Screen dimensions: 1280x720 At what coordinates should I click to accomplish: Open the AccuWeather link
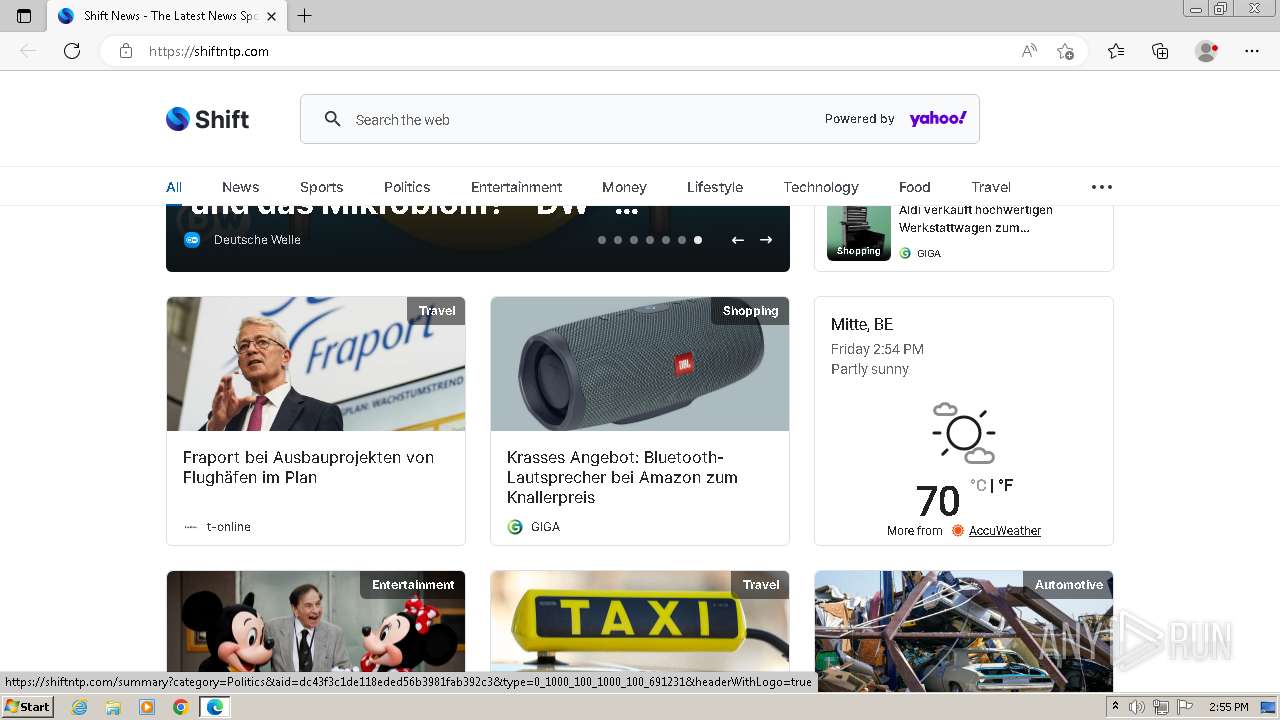(1005, 531)
